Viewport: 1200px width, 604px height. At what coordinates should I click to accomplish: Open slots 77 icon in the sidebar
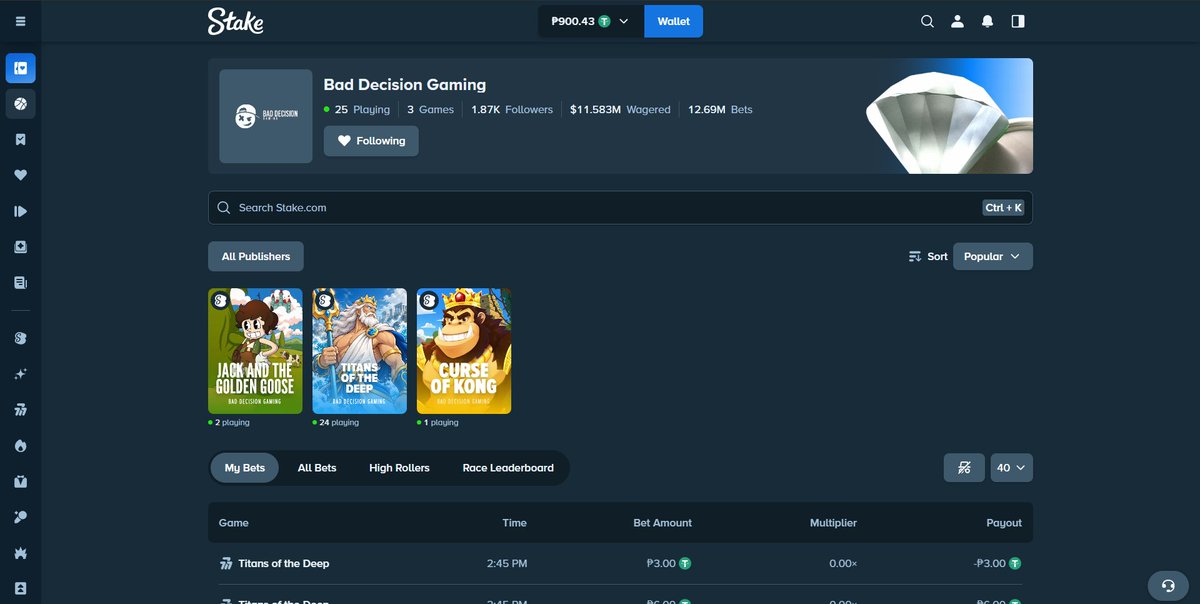coord(20,410)
